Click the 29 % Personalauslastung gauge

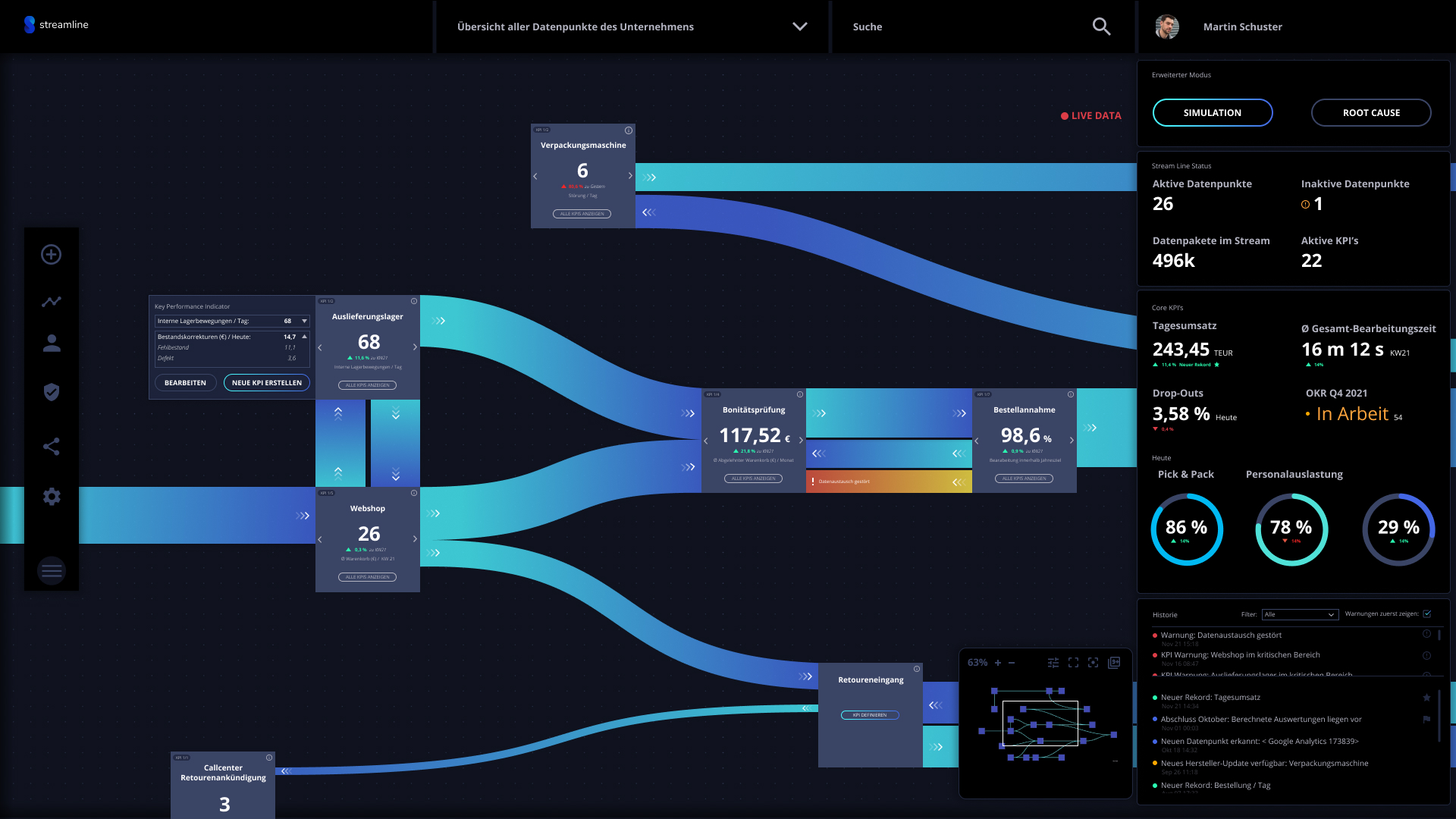pyautogui.click(x=1398, y=529)
